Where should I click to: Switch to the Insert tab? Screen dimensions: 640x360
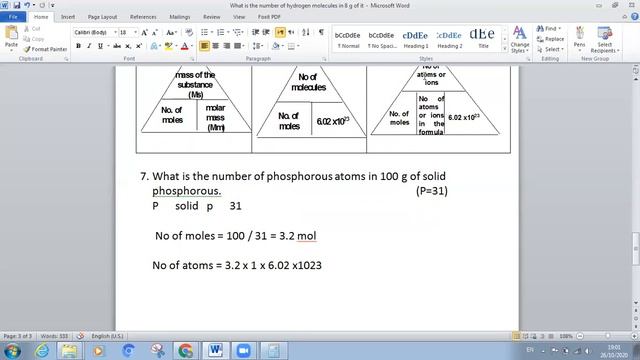click(68, 17)
